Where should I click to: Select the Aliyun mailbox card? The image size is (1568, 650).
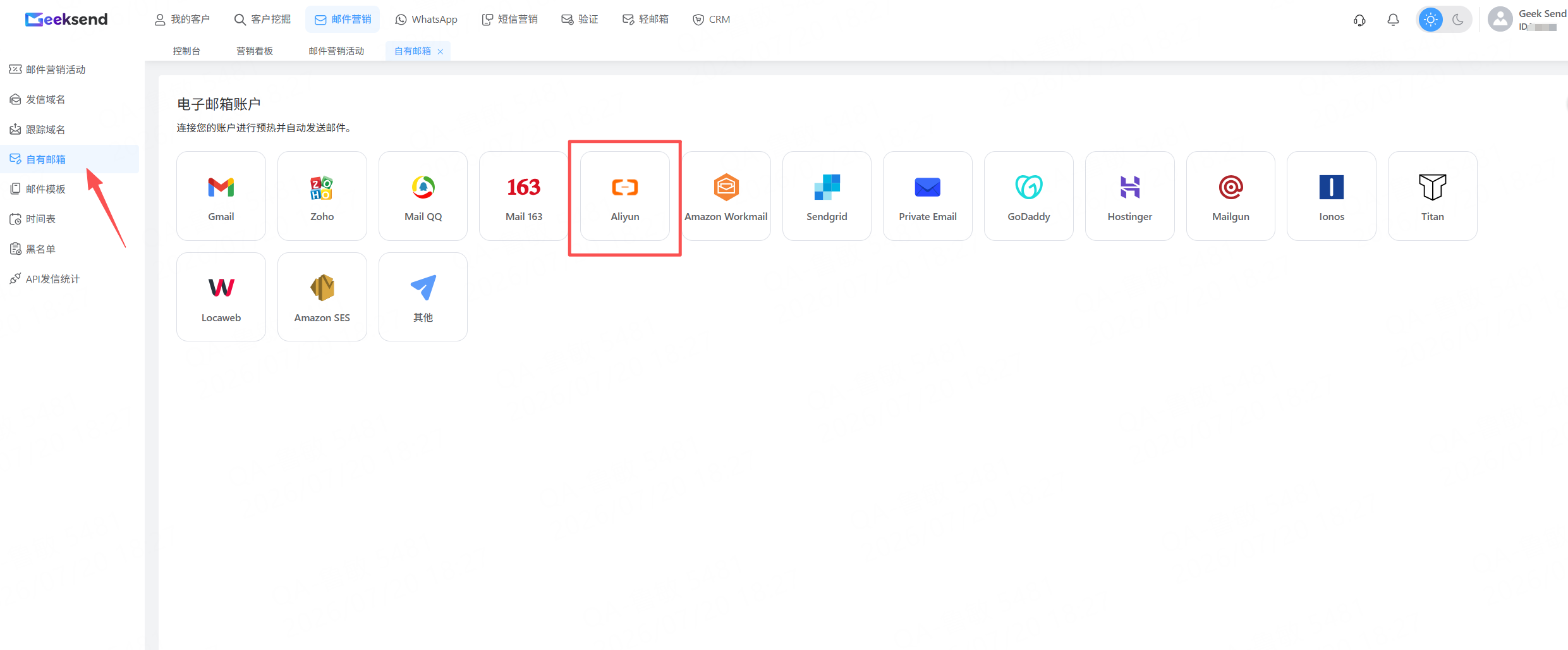(x=625, y=196)
